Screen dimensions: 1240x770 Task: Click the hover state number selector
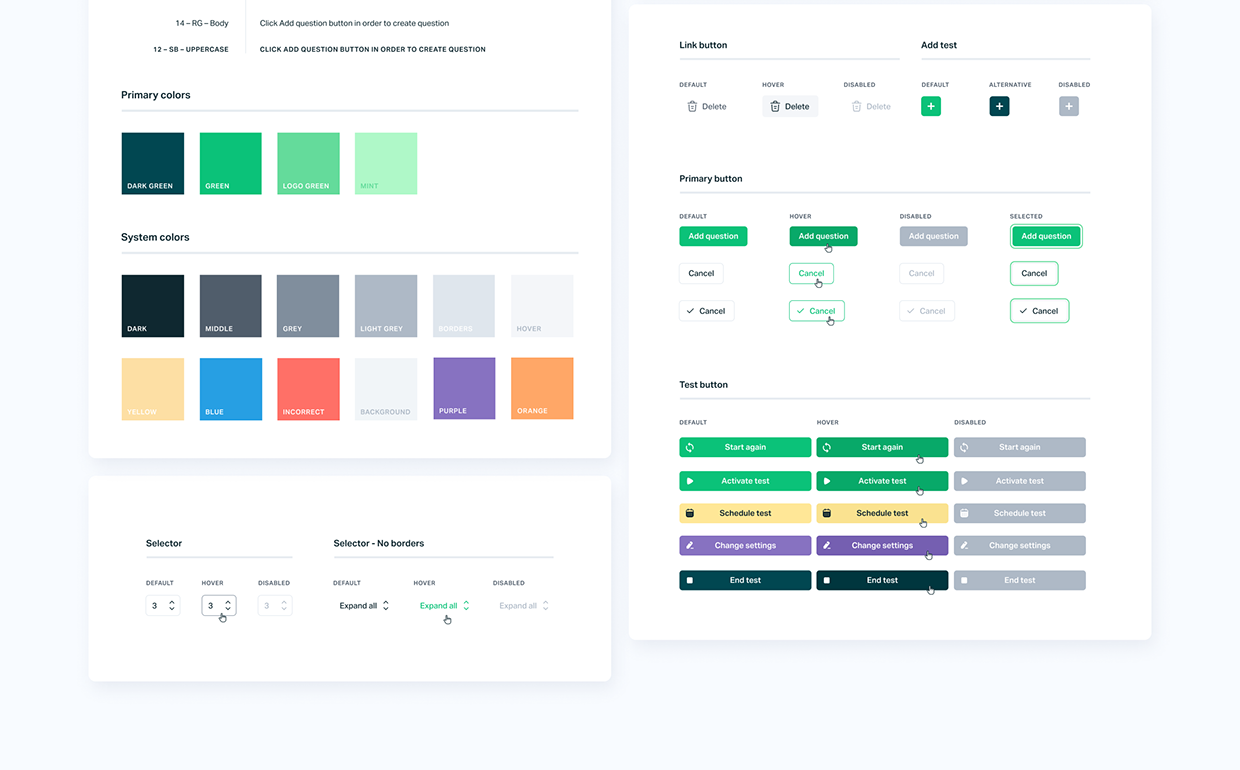(218, 606)
